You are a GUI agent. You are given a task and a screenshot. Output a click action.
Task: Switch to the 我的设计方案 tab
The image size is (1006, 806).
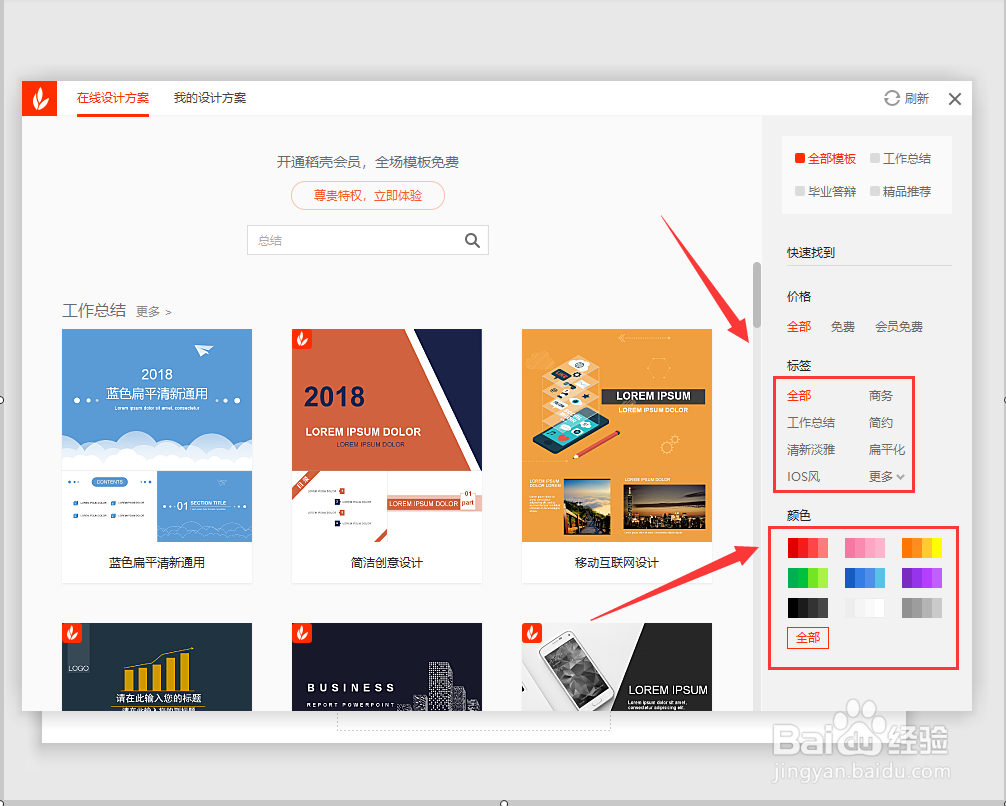210,98
